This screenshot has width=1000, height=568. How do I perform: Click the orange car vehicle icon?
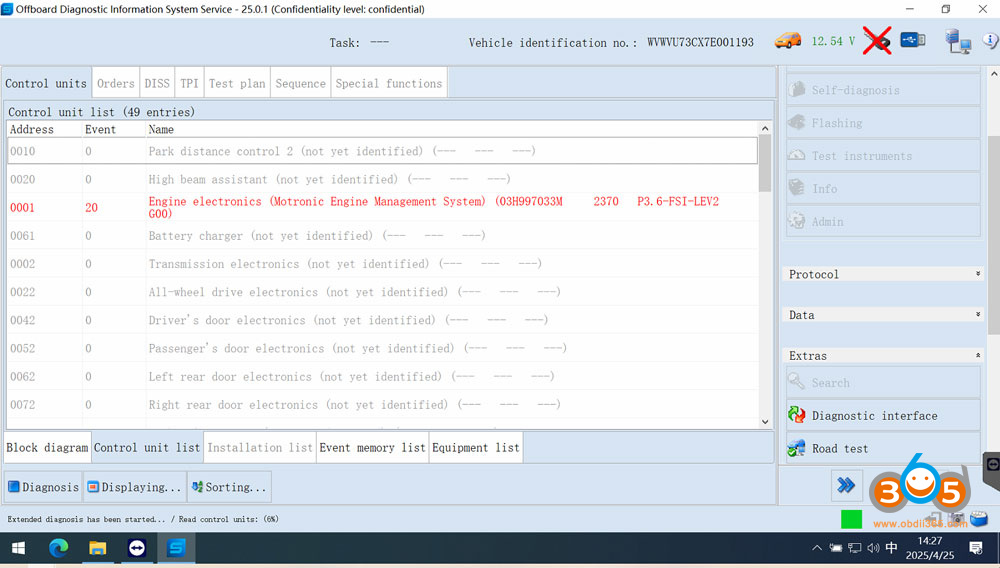pyautogui.click(x=788, y=41)
